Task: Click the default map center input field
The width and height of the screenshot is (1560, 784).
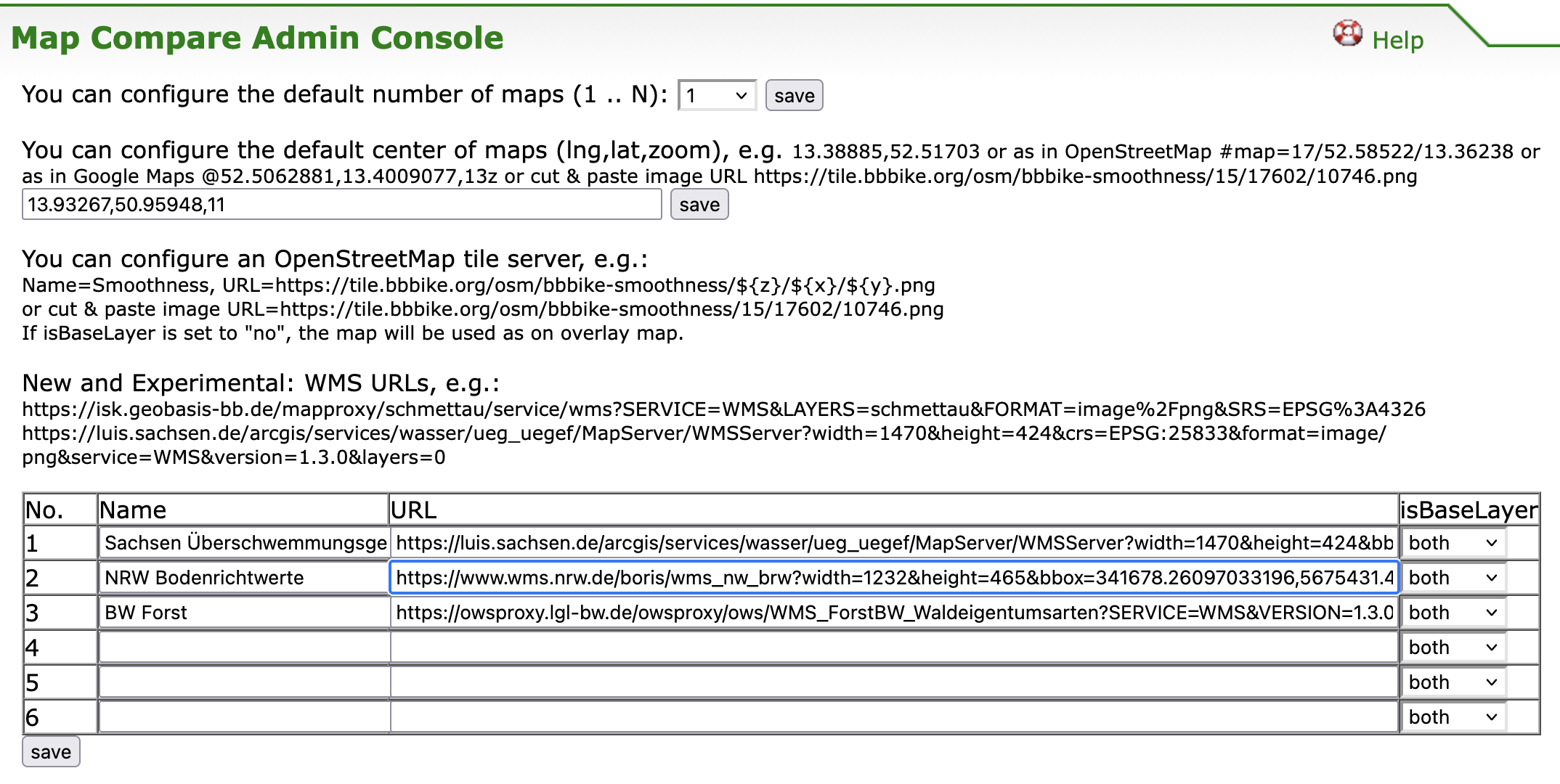Action: pyautogui.click(x=341, y=205)
